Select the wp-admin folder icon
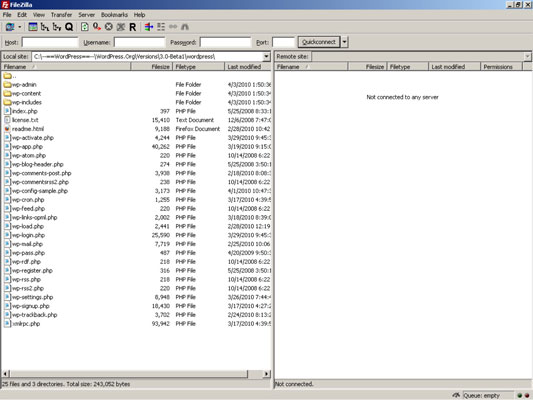 pyautogui.click(x=7, y=84)
